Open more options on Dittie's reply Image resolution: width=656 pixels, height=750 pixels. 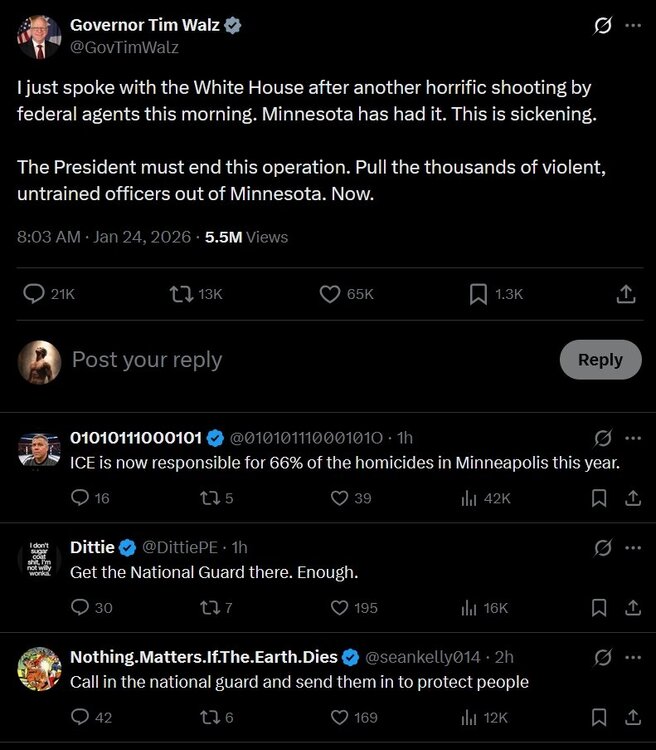[633, 547]
